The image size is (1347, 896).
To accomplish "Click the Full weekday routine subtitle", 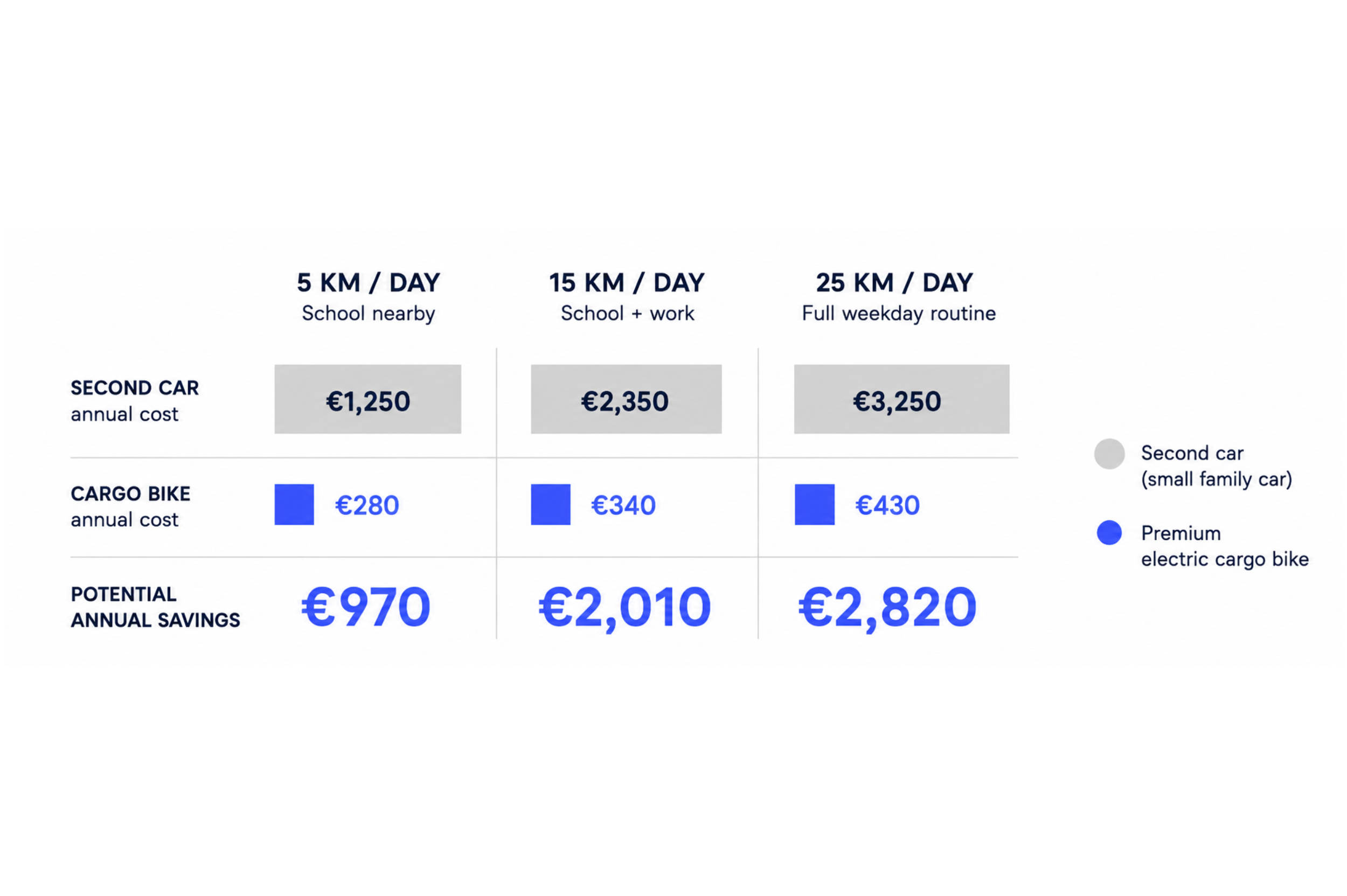I will [898, 314].
